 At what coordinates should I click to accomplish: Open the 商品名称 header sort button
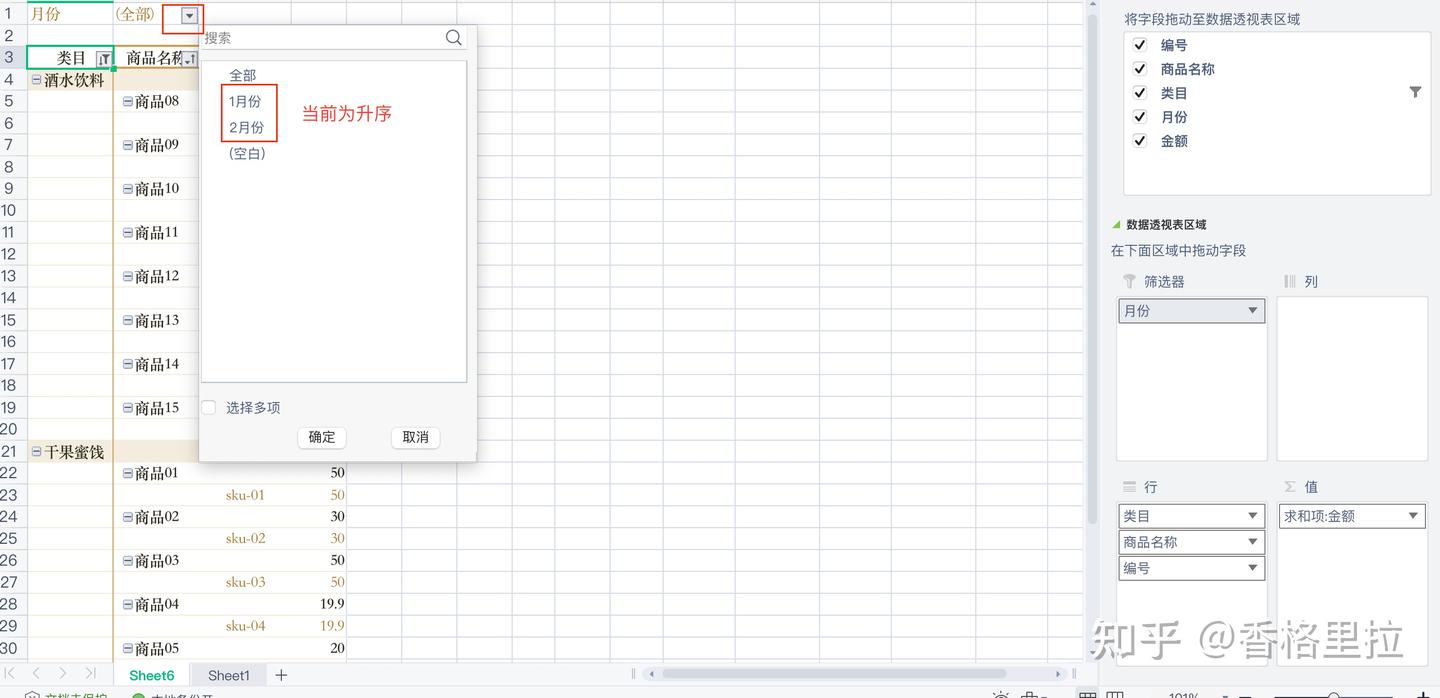tap(190, 59)
